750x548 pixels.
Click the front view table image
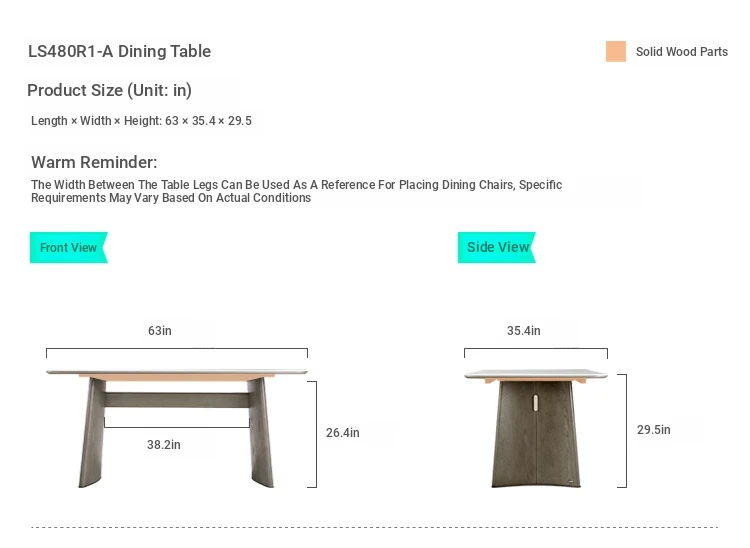pos(177,425)
